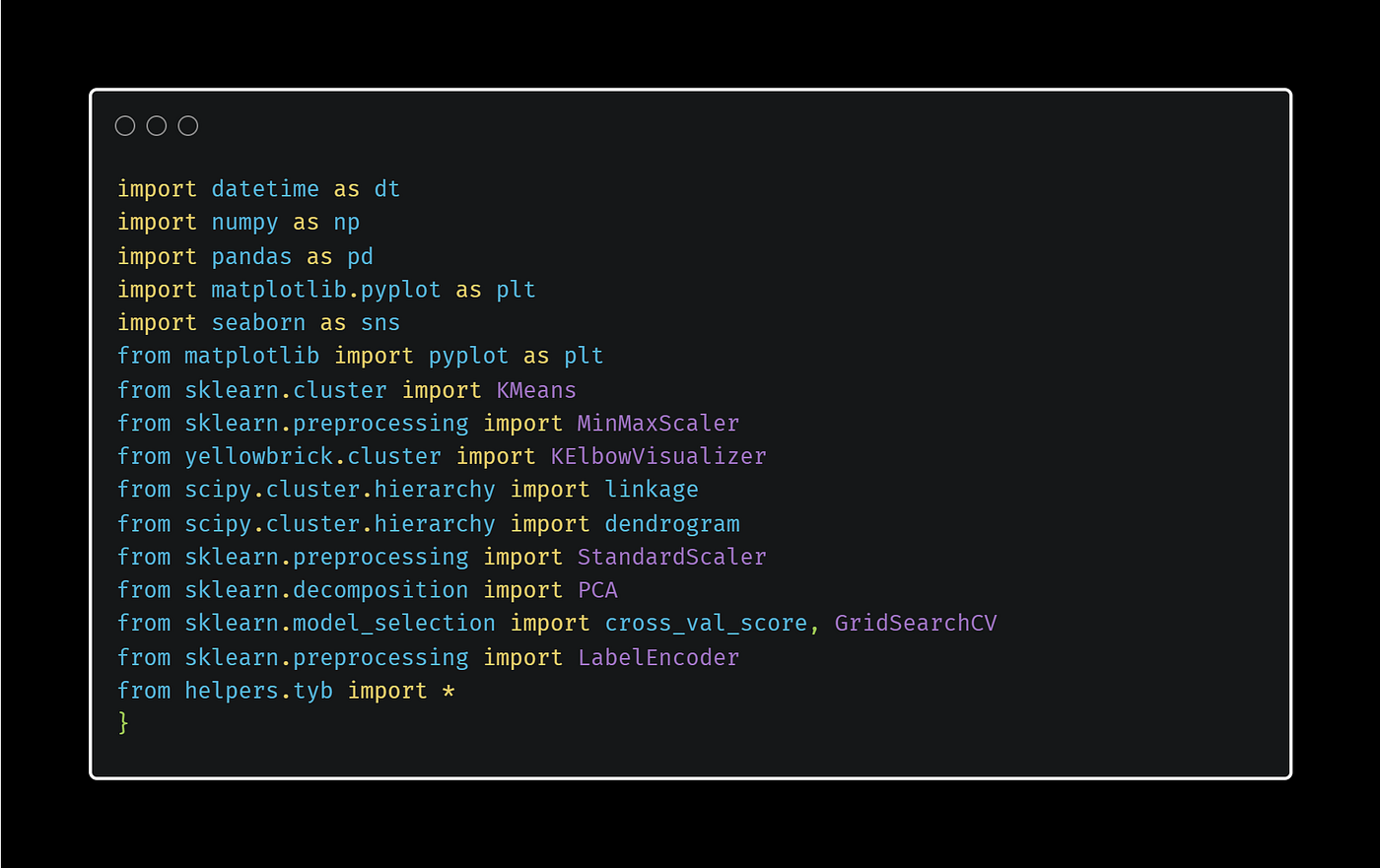Viewport: 1380px width, 868px height.
Task: Click the PCA import name
Action: (597, 591)
